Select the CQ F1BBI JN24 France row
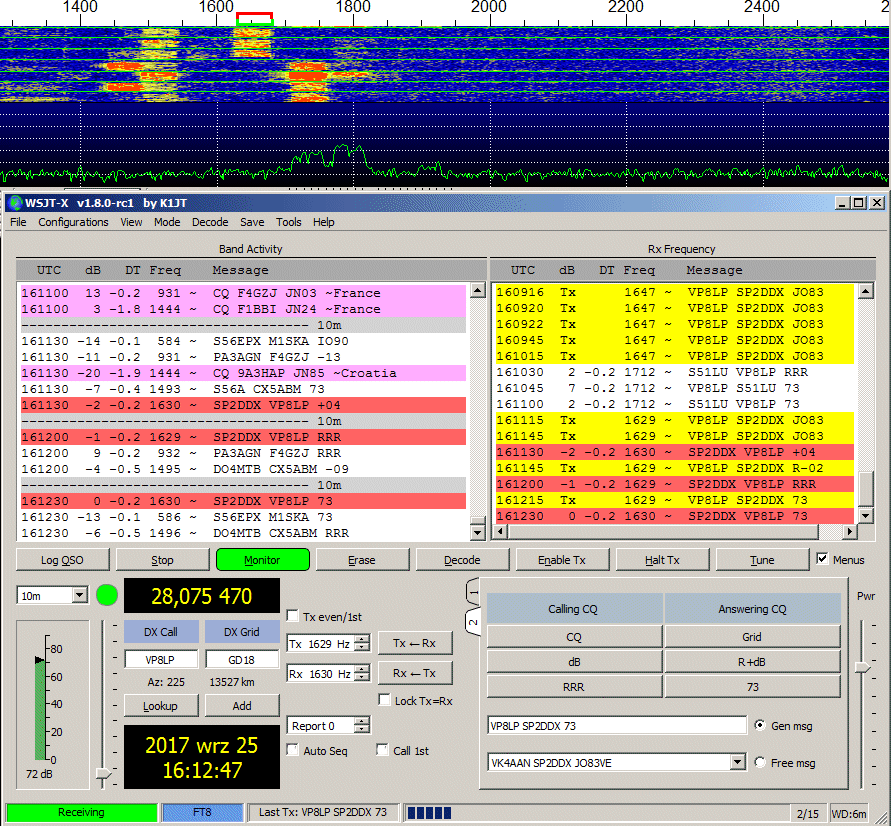This screenshot has width=891, height=826. coord(243,309)
